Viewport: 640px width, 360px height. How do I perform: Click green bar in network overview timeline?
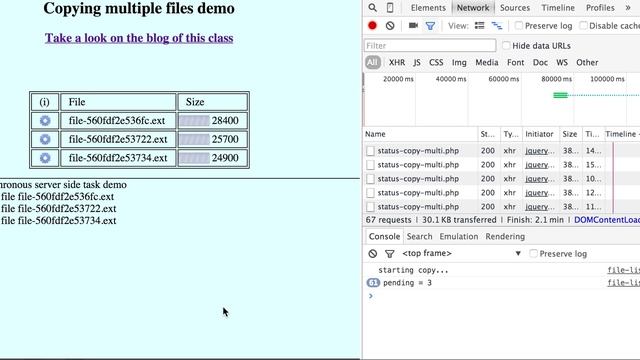click(560, 95)
